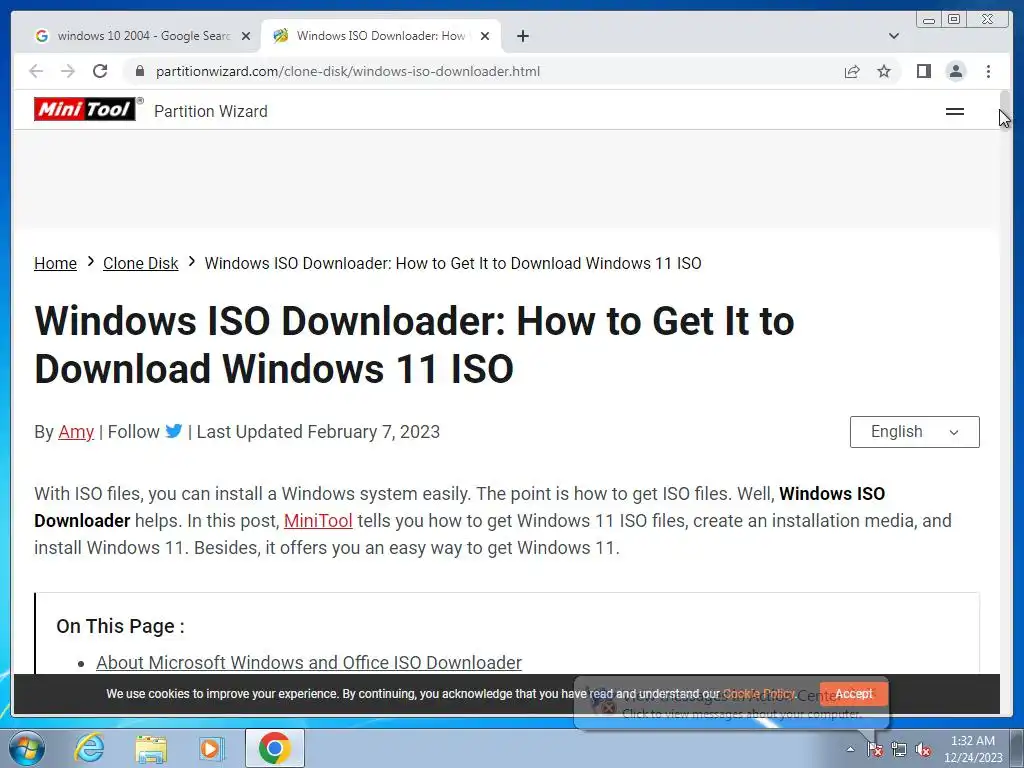
Task: Open the Action Center flag icon
Action: click(874, 749)
